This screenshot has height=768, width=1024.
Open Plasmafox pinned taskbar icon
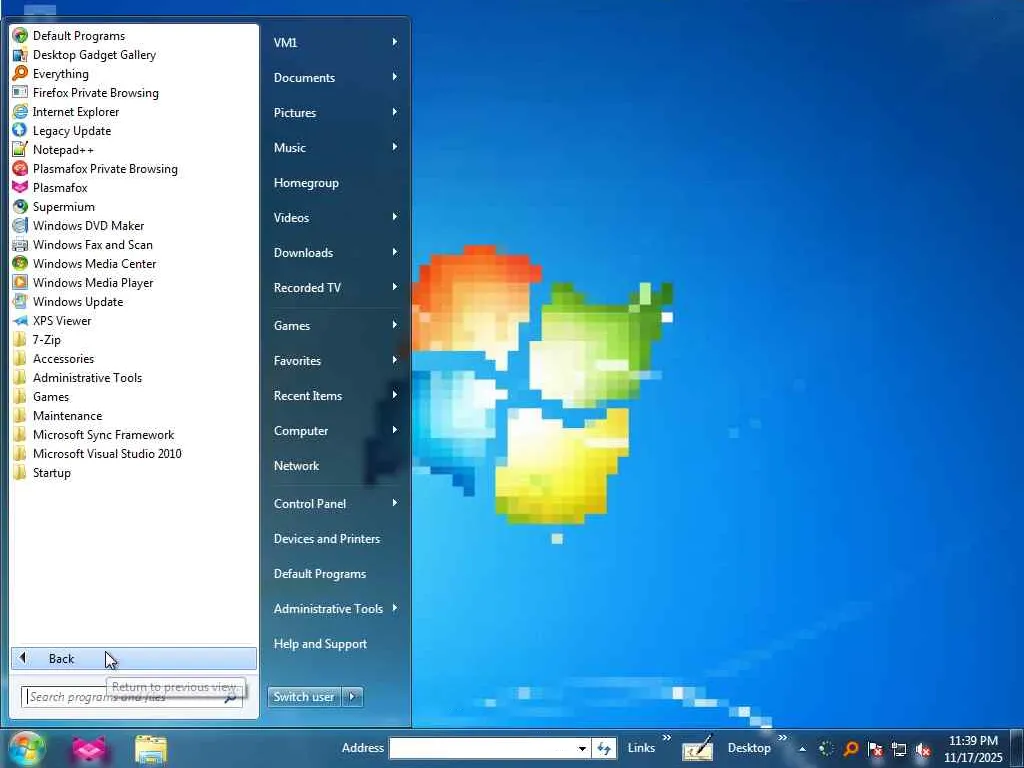coord(89,749)
